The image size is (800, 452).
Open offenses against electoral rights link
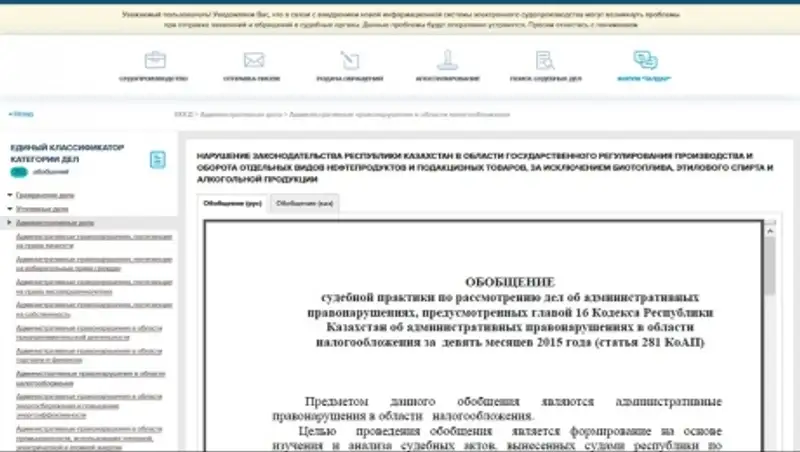[94, 264]
